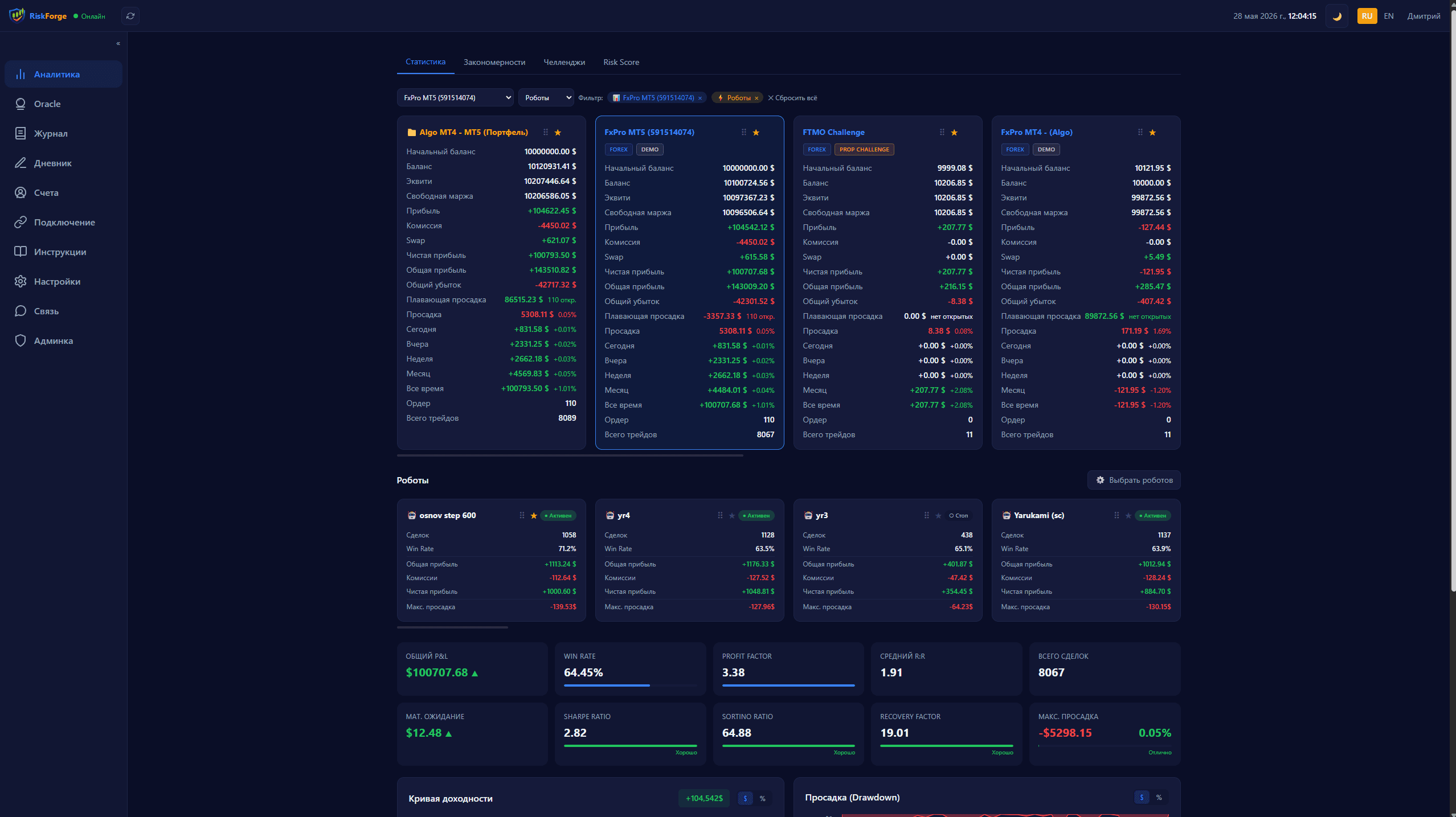Click Активен status badge on yr4 robot

click(756, 516)
